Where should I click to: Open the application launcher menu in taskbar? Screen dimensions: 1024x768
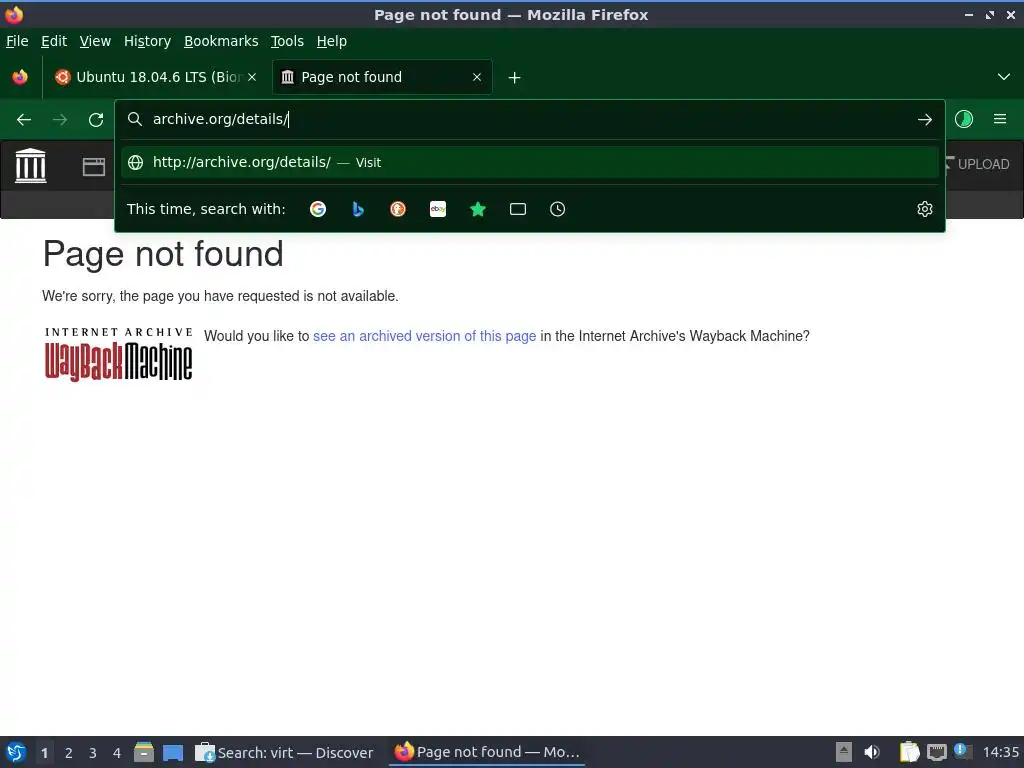[16, 752]
